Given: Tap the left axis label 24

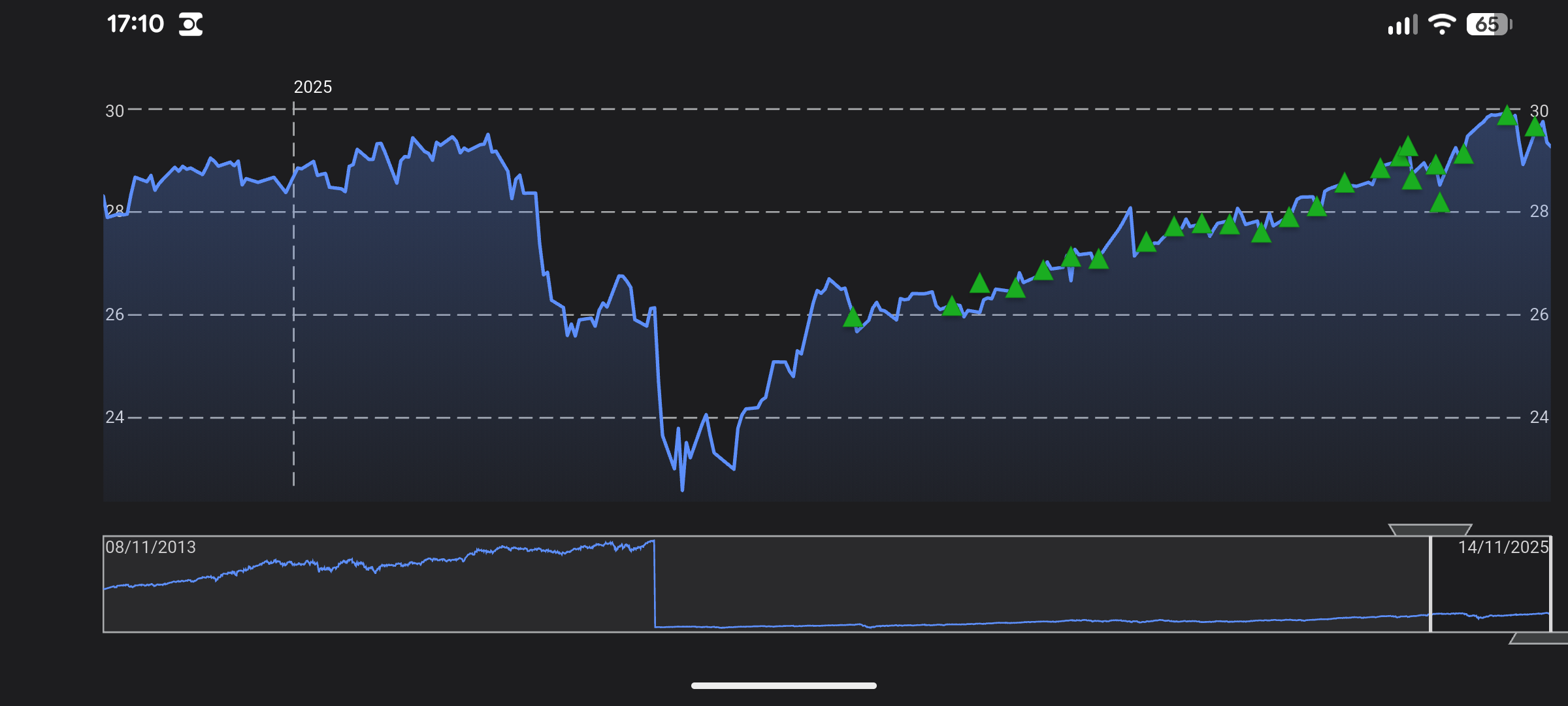Looking at the screenshot, I should coord(114,417).
